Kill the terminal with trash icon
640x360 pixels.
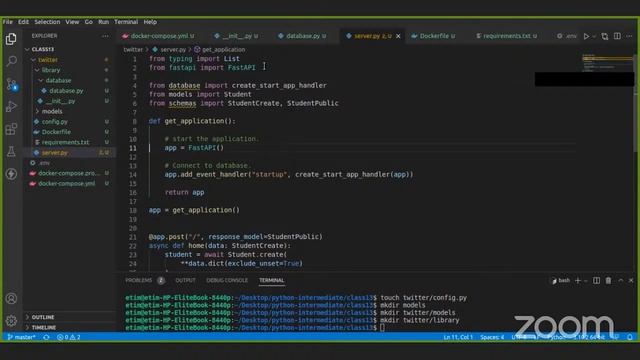point(608,280)
